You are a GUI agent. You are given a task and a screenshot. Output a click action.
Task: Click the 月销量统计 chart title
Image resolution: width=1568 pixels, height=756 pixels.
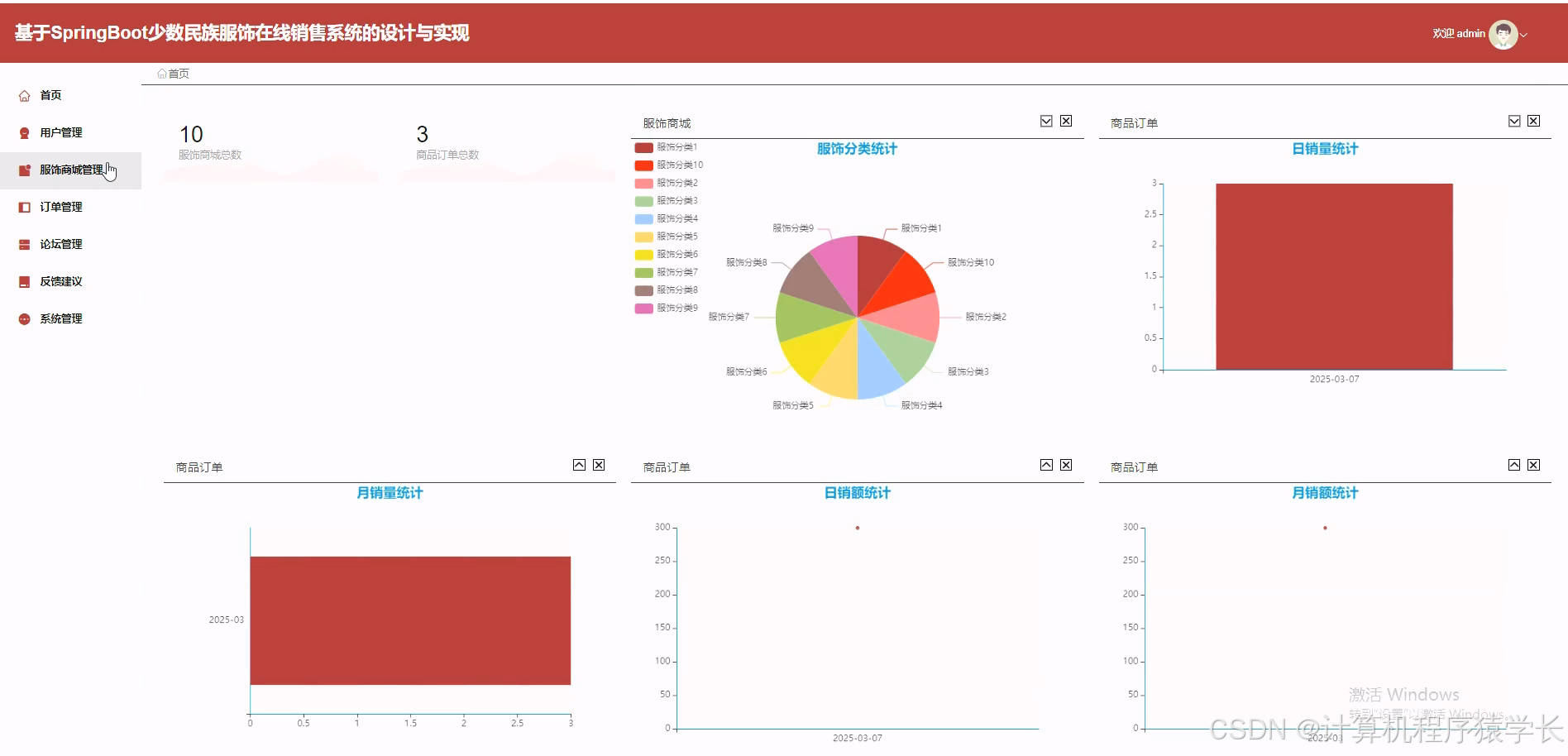pyautogui.click(x=390, y=493)
